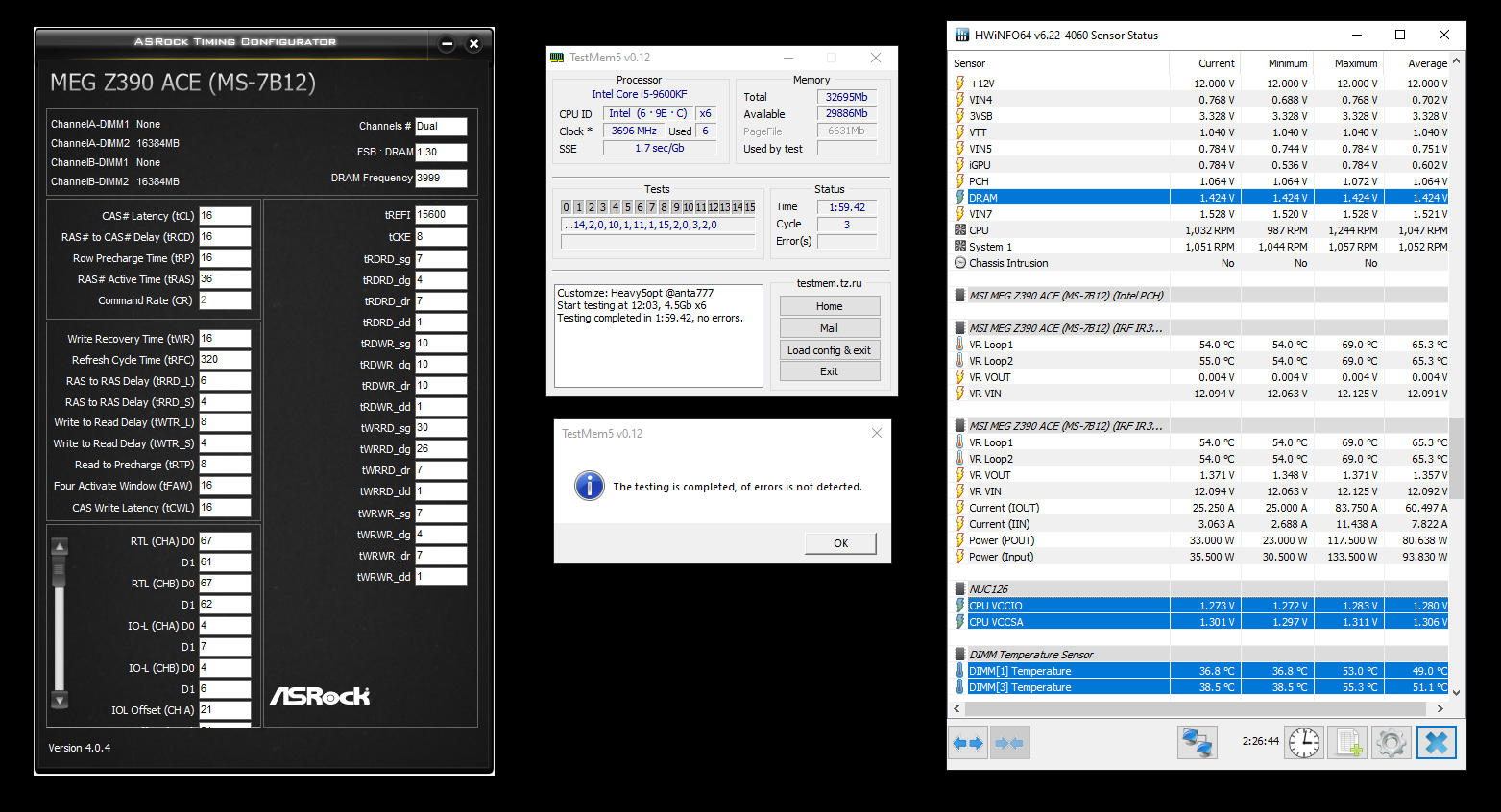Click the Mail button in TestMem5

830,328
